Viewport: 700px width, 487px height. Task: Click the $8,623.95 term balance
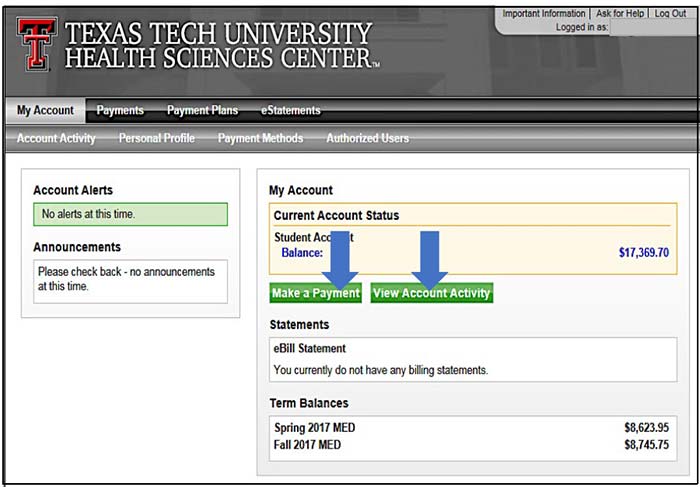tap(646, 428)
